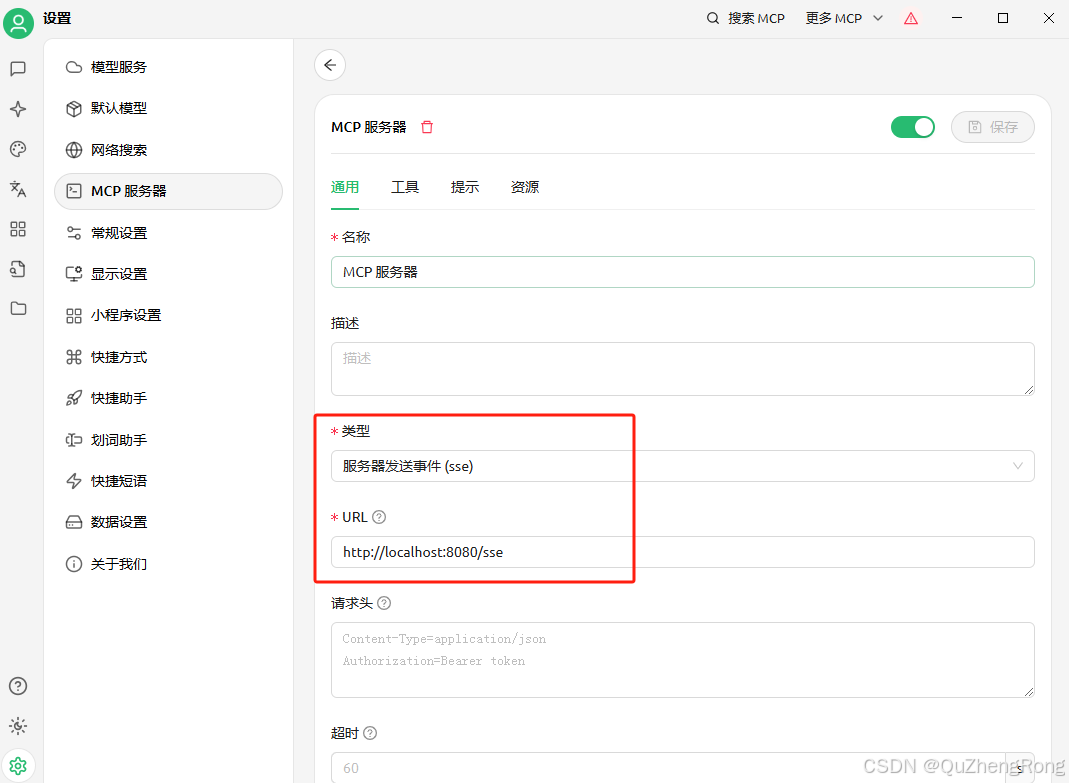The height and width of the screenshot is (783, 1069).
Task: Click the URL input field
Action: tap(682, 552)
